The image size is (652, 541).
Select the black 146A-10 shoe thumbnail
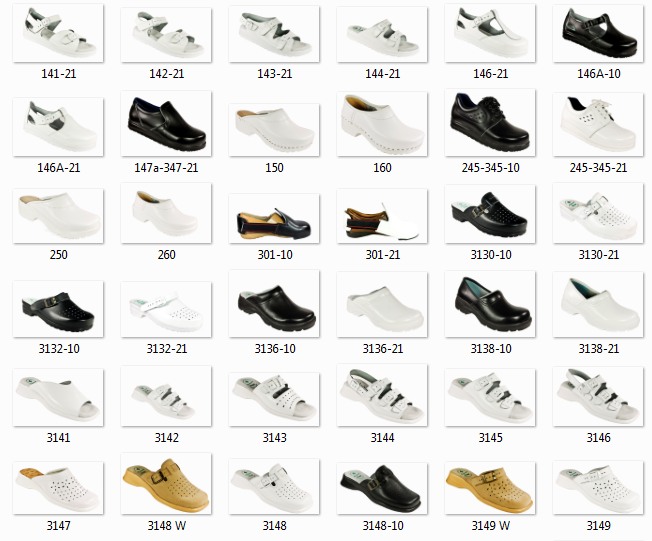pos(598,33)
